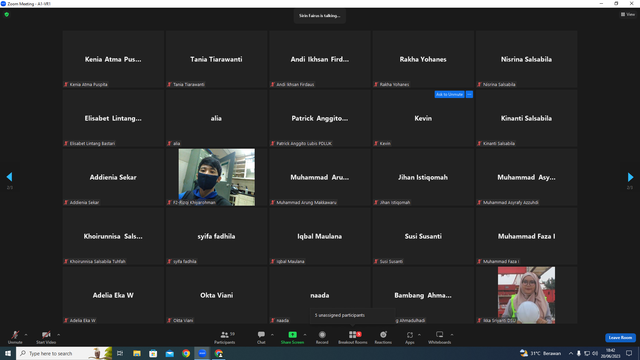Select Tania Tiarawanti's participant tile
This screenshot has width=640, height=360.
point(216,59)
